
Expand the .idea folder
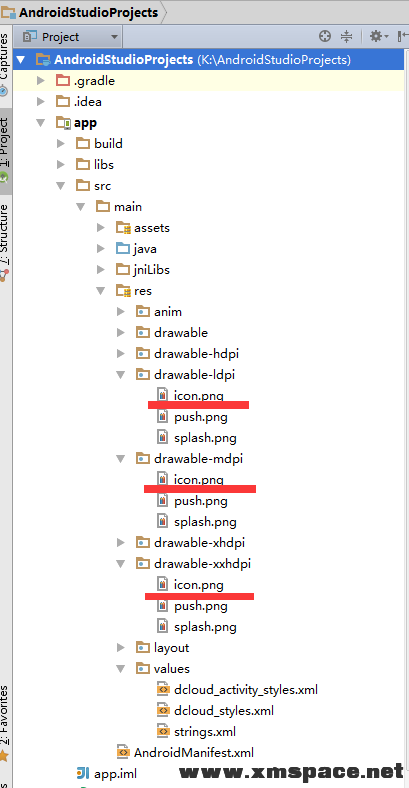click(41, 102)
